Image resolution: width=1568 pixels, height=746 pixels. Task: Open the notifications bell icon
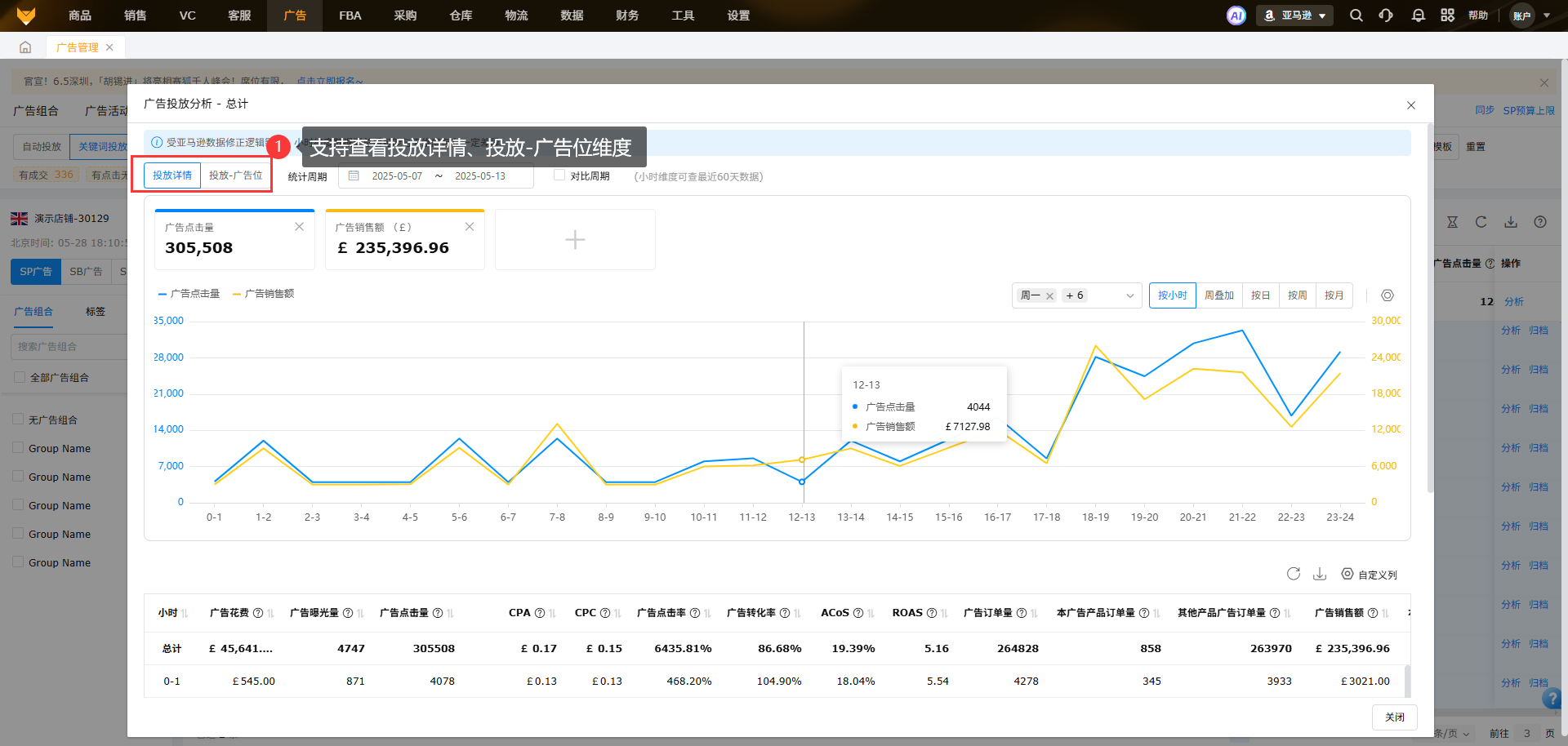point(1418,16)
